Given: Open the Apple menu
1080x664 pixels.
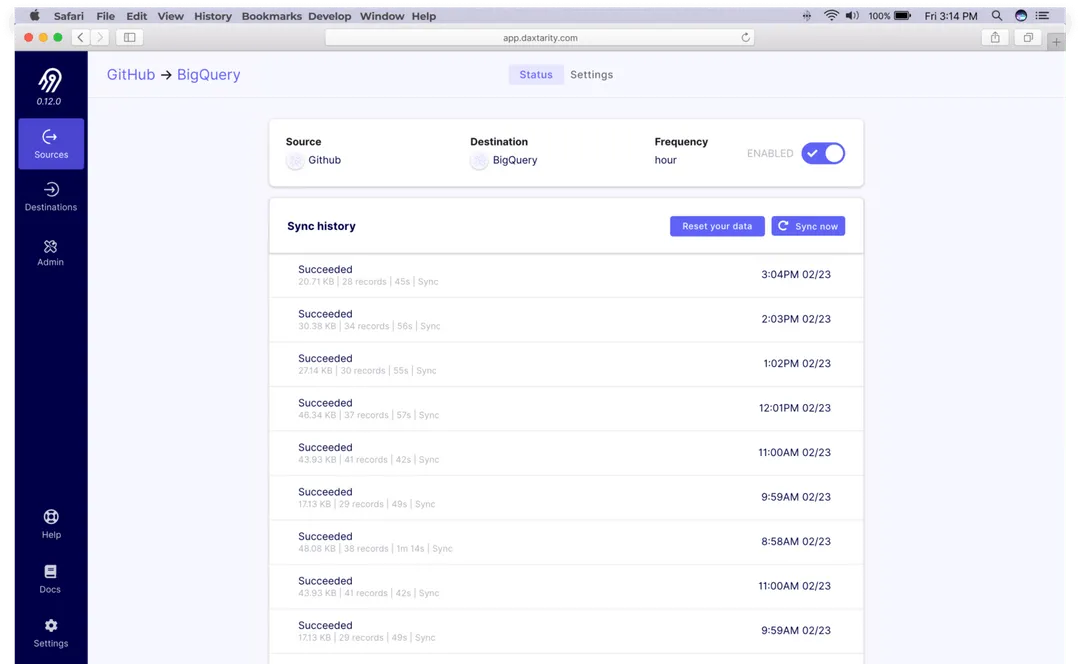Looking at the screenshot, I should coord(34,15).
